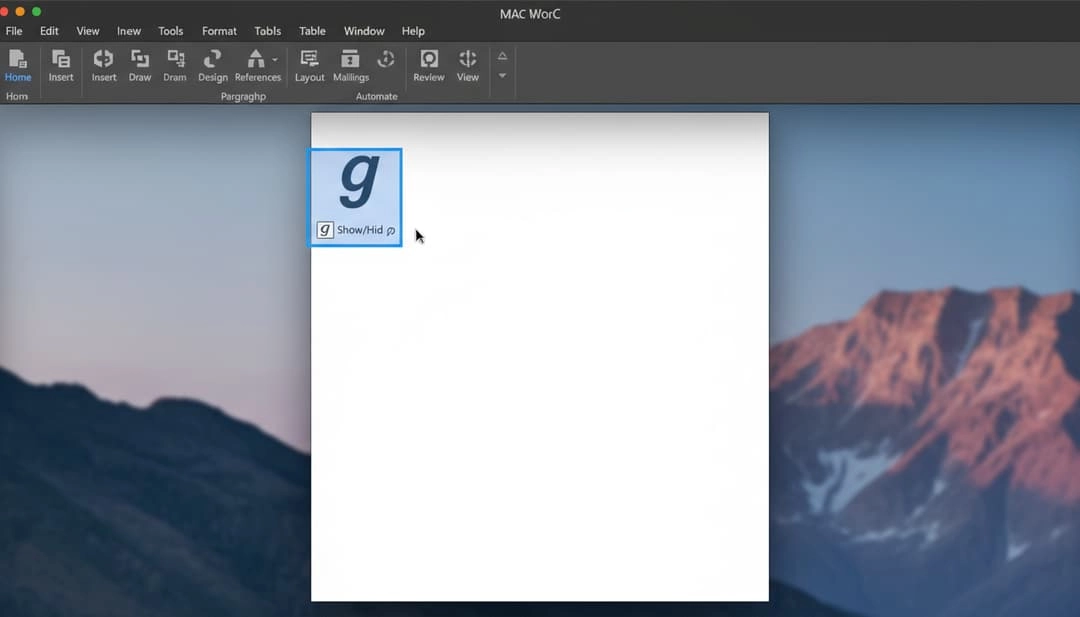This screenshot has width=1080, height=617.
Task: Click the circular icon right of Mailings
Action: click(x=386, y=59)
